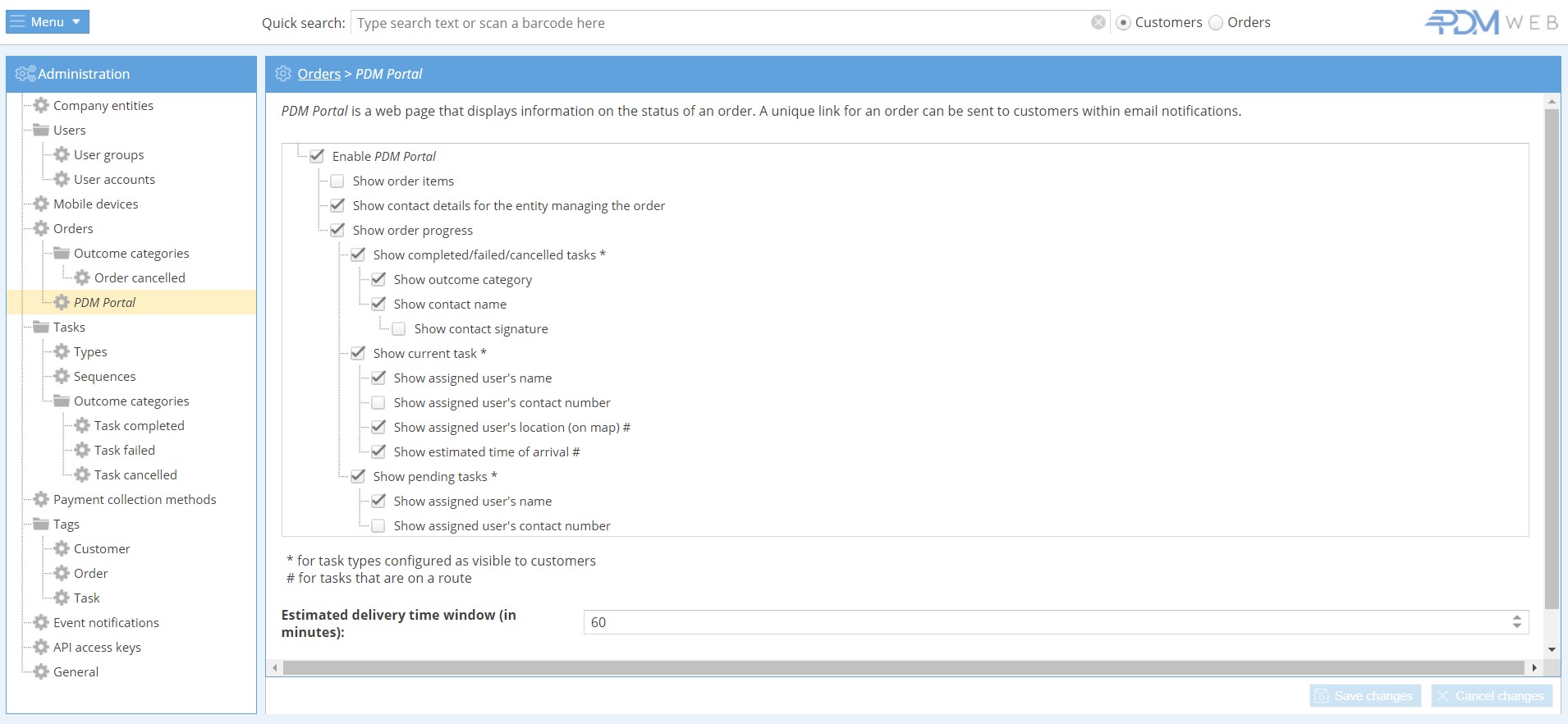Viewport: 1568px width, 724px height.
Task: Click the gear icon beside Company entities
Action: point(41,105)
